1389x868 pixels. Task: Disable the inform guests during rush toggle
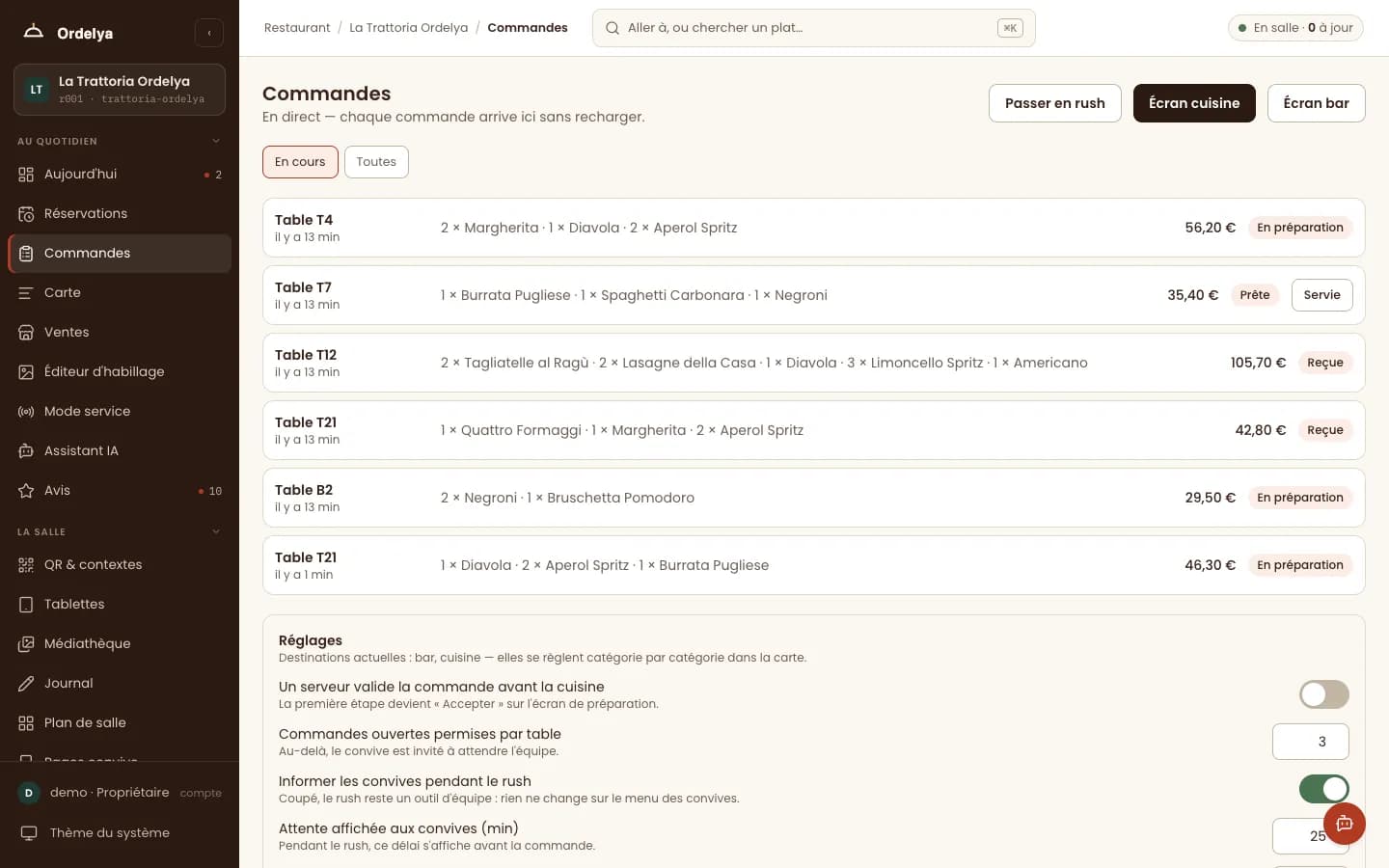click(1323, 789)
